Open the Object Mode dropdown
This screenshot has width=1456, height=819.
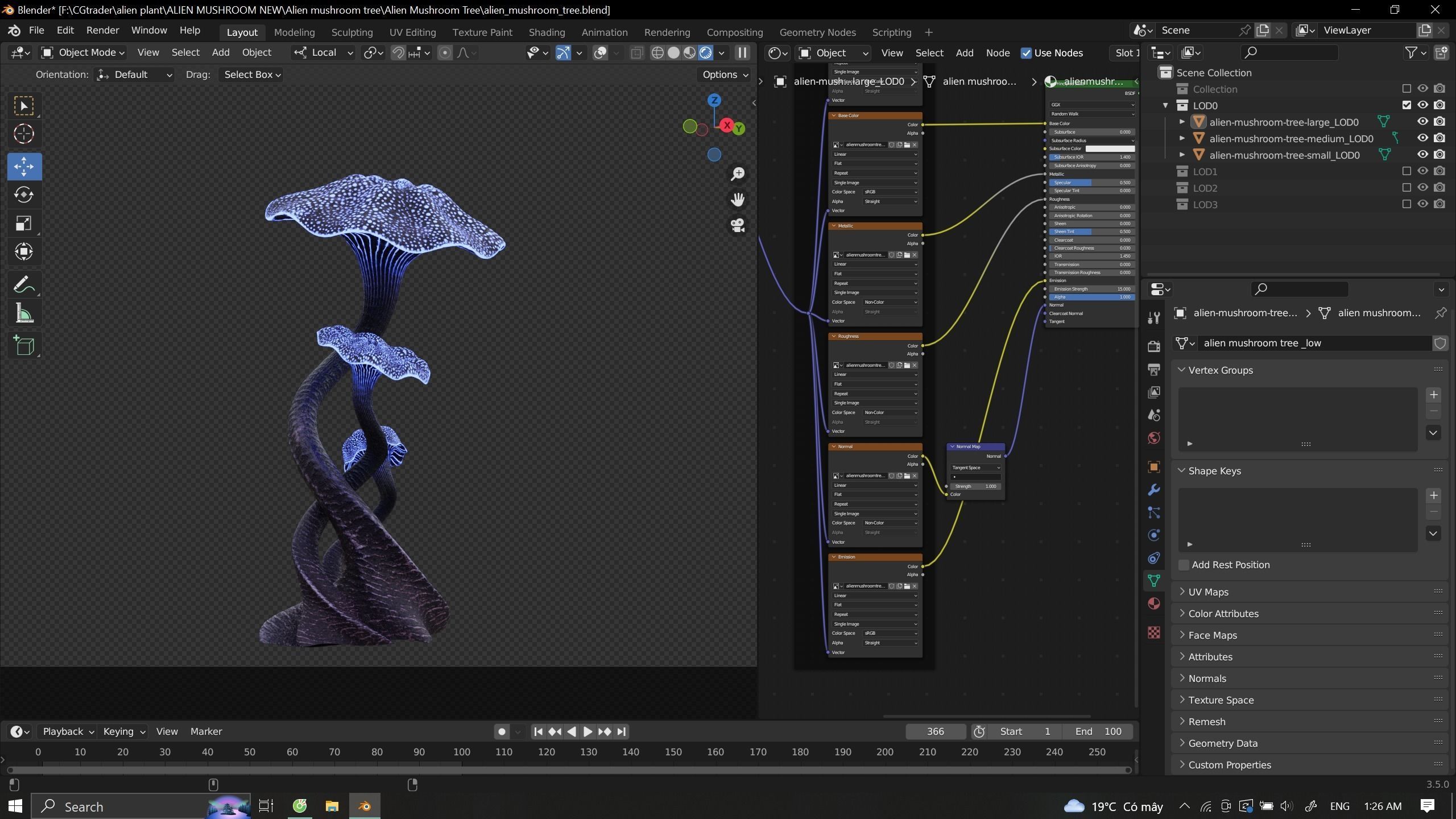click(x=83, y=53)
